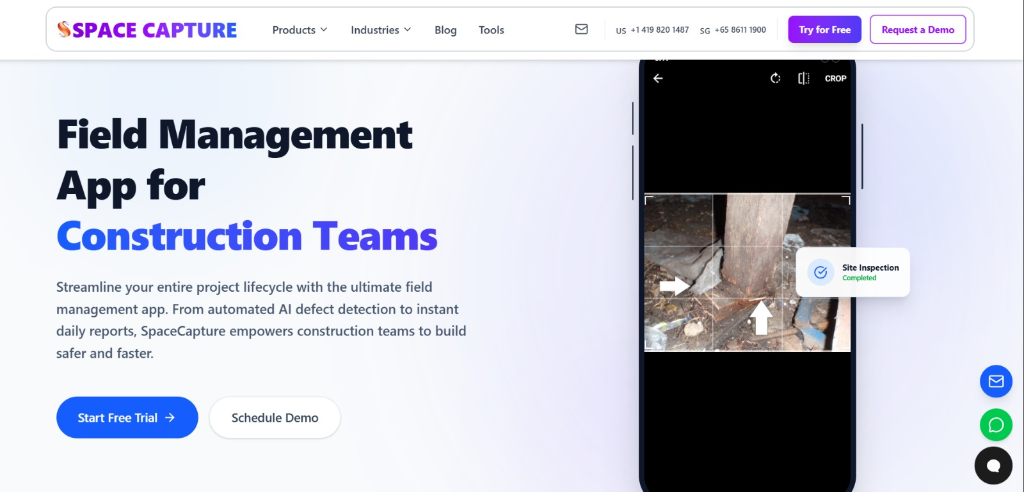Expand the Industries dropdown menu
The width and height of the screenshot is (1024, 492).
tap(381, 30)
